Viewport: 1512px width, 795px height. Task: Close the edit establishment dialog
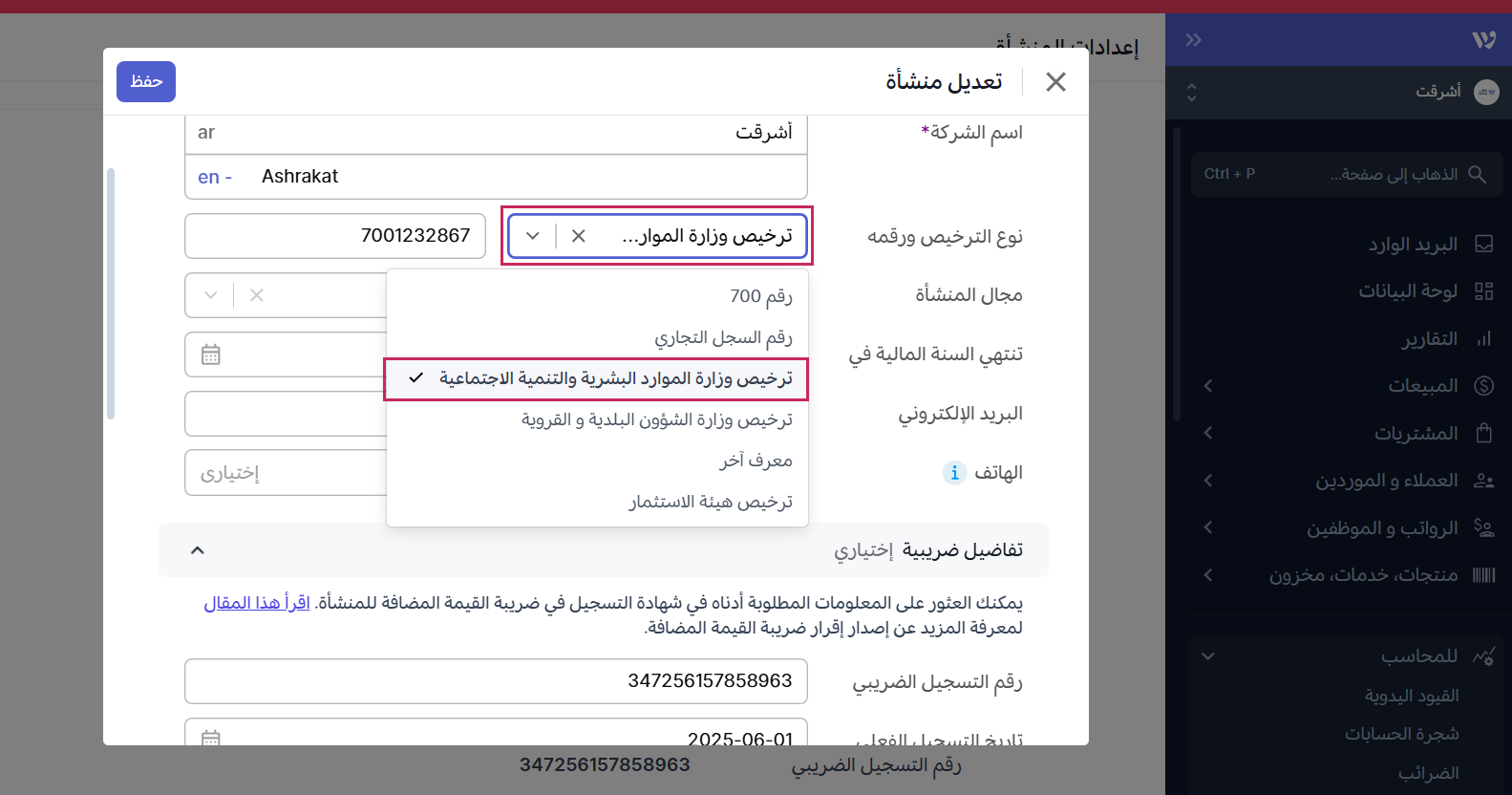1055,82
